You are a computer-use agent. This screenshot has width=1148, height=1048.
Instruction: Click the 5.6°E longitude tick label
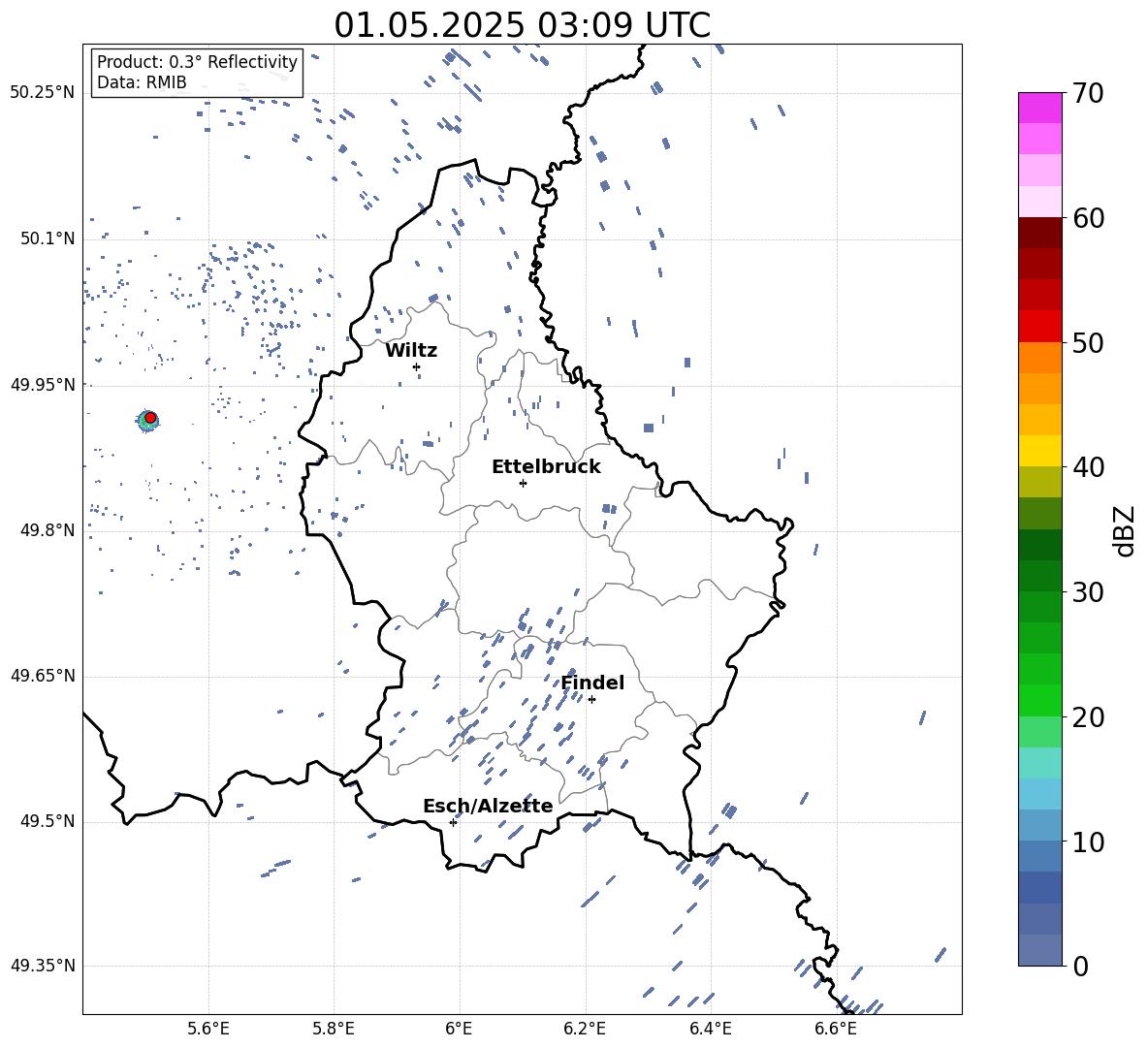pos(208,1029)
